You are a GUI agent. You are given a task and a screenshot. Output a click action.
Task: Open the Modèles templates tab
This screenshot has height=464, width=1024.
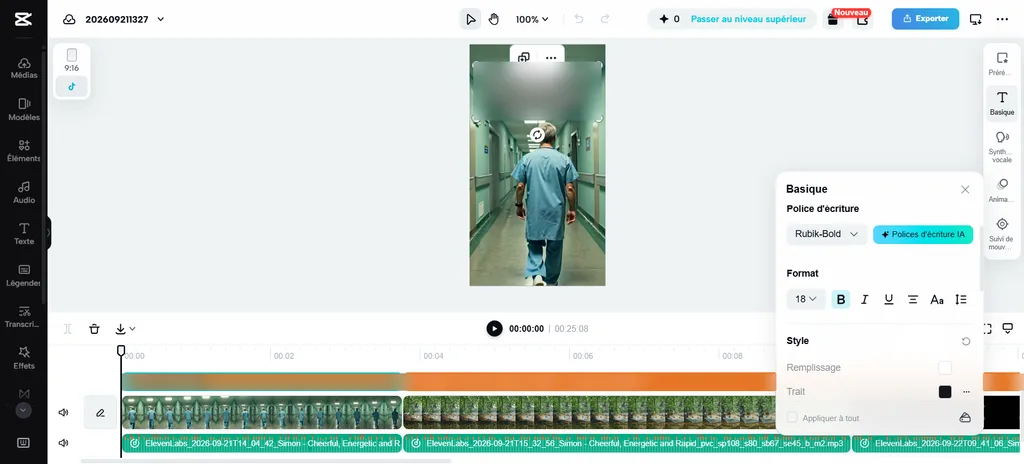pyautogui.click(x=24, y=110)
